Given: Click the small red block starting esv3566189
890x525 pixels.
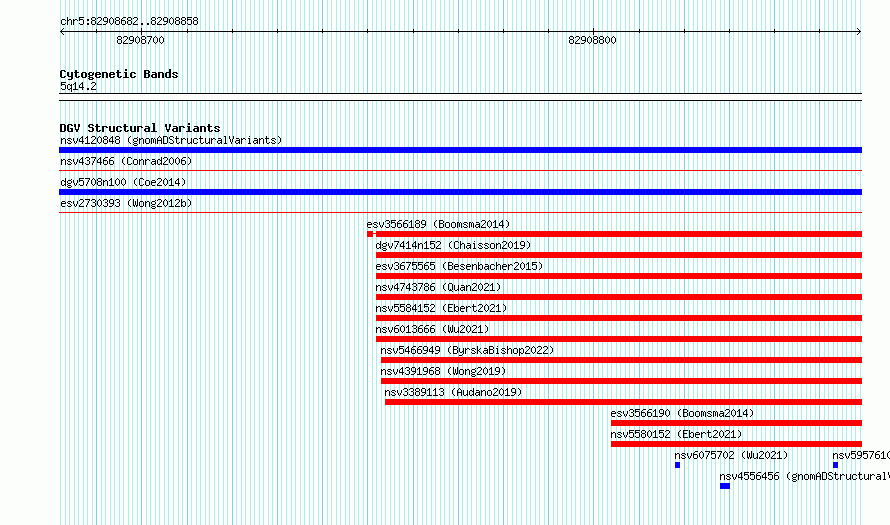Looking at the screenshot, I should [x=370, y=234].
